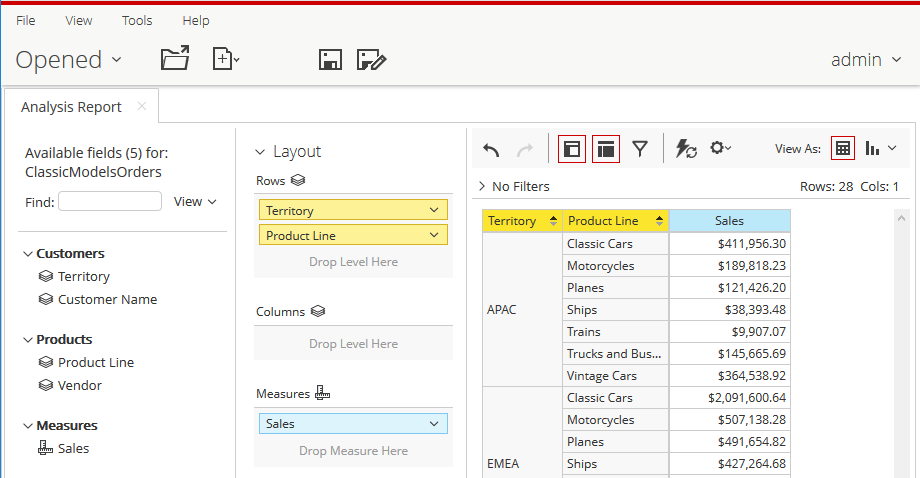Click the Find fields text box
Image resolution: width=920 pixels, height=478 pixels.
pyautogui.click(x=110, y=202)
